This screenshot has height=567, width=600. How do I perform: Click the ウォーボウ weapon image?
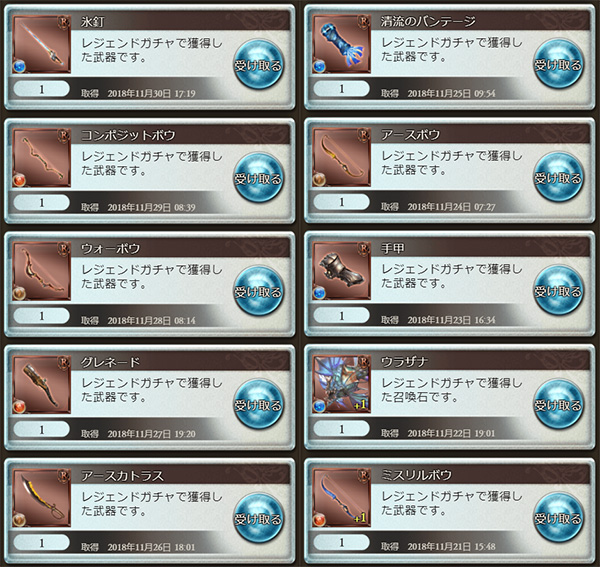coord(42,271)
